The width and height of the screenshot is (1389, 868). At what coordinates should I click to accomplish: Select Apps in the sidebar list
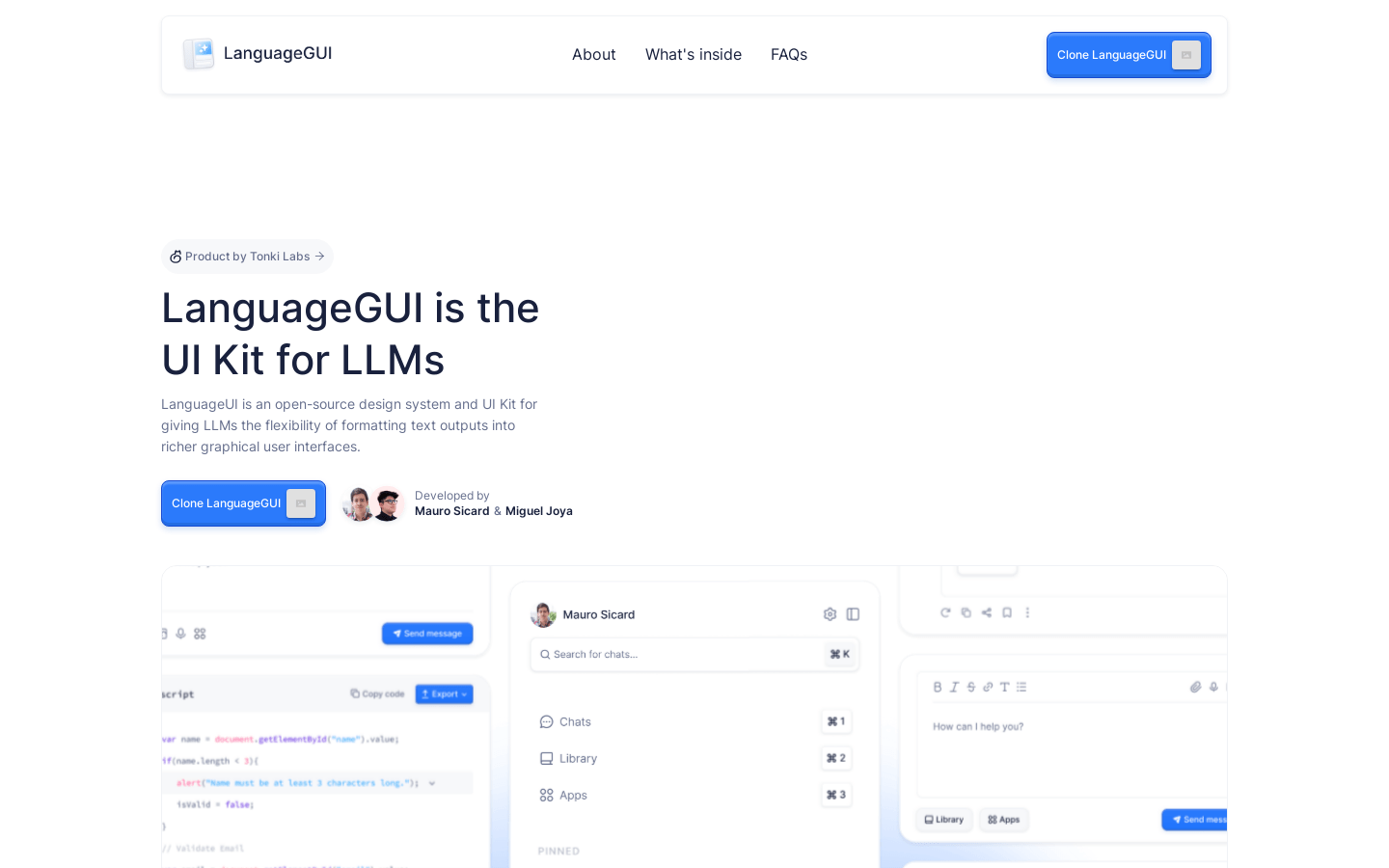coord(563,795)
